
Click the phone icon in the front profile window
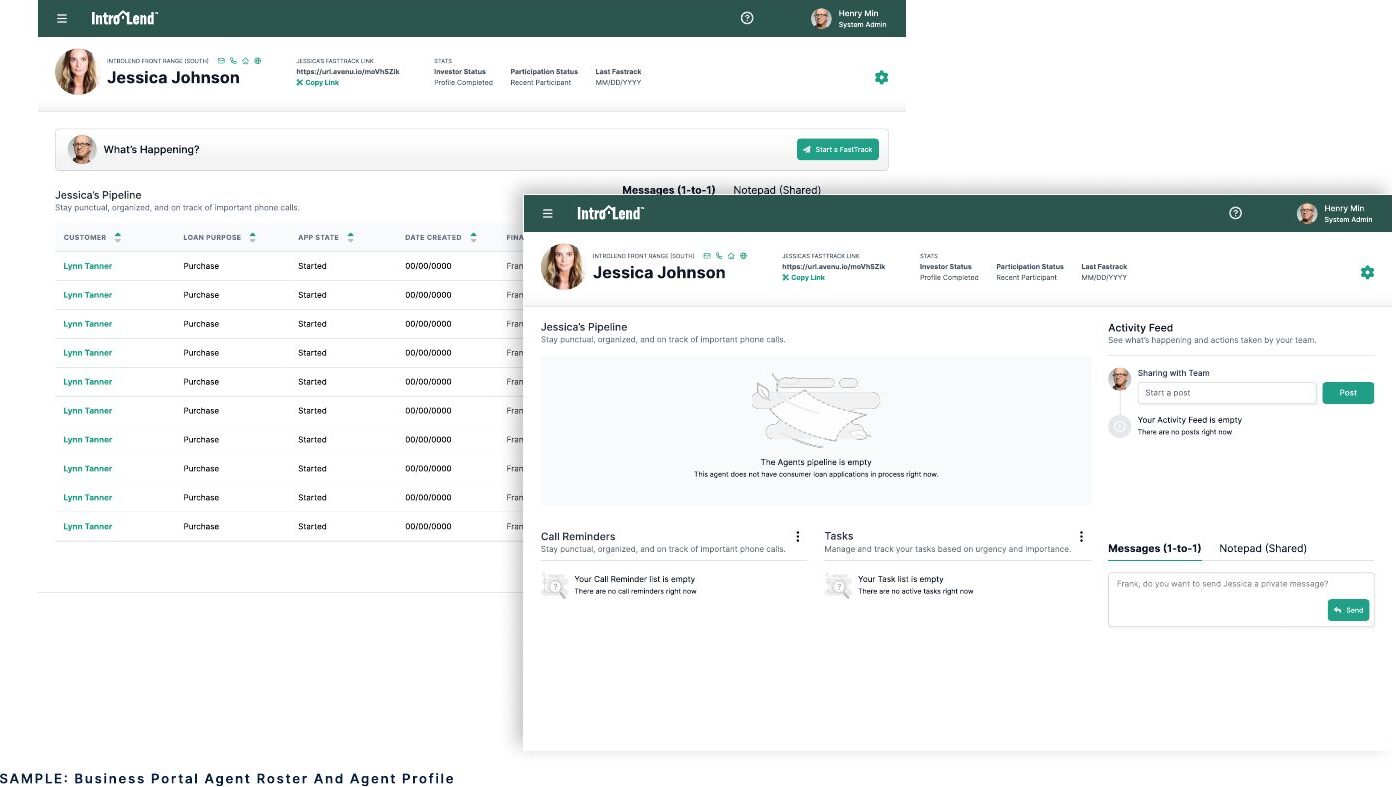point(719,255)
